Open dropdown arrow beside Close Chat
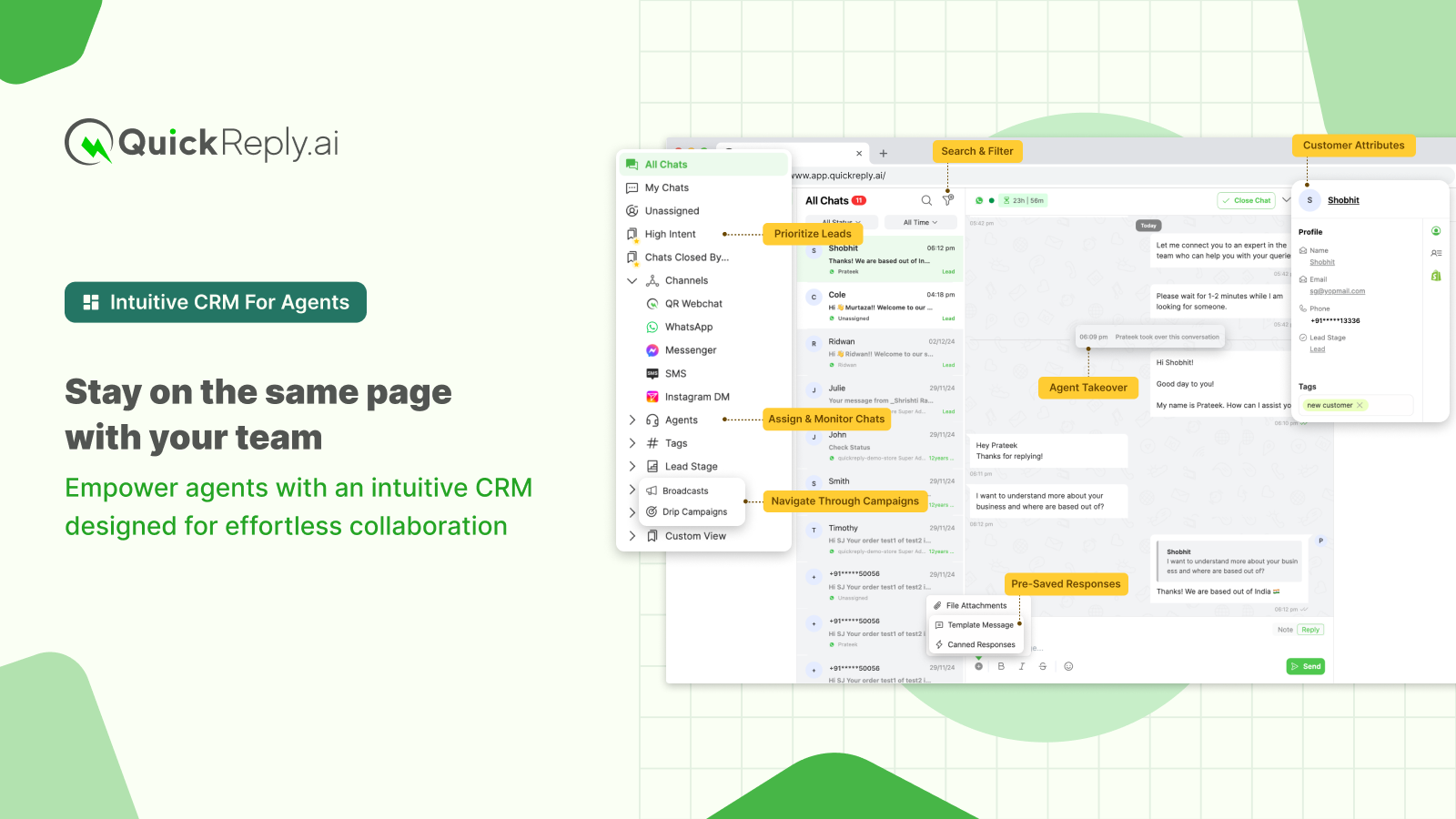Viewport: 1456px width, 819px height. pyautogui.click(x=1286, y=200)
